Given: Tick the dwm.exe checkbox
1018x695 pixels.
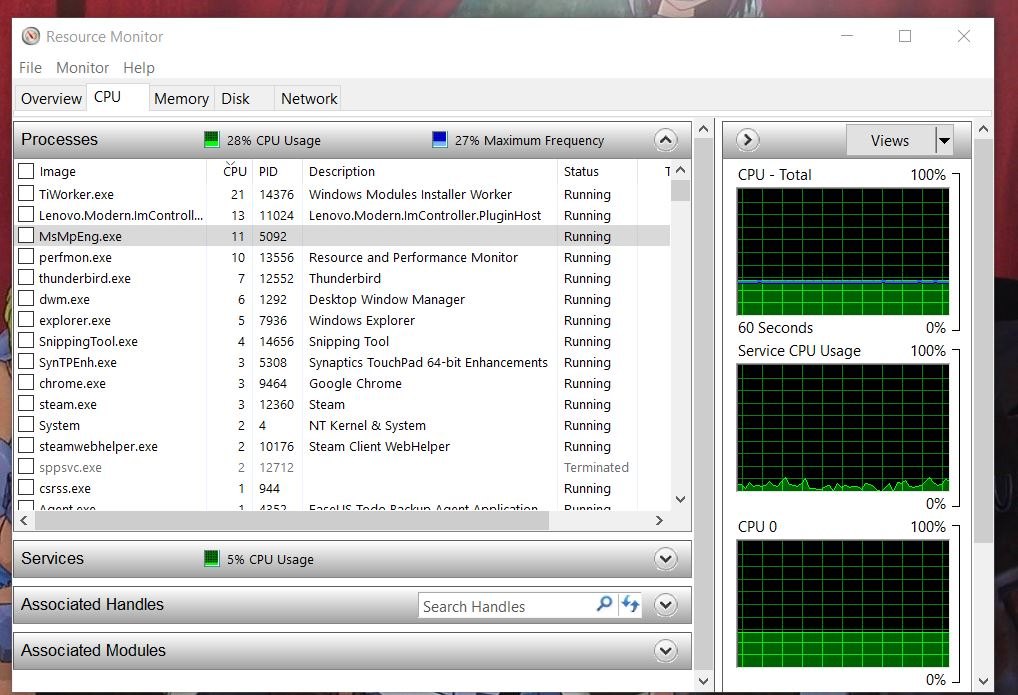Looking at the screenshot, I should pyautogui.click(x=26, y=298).
